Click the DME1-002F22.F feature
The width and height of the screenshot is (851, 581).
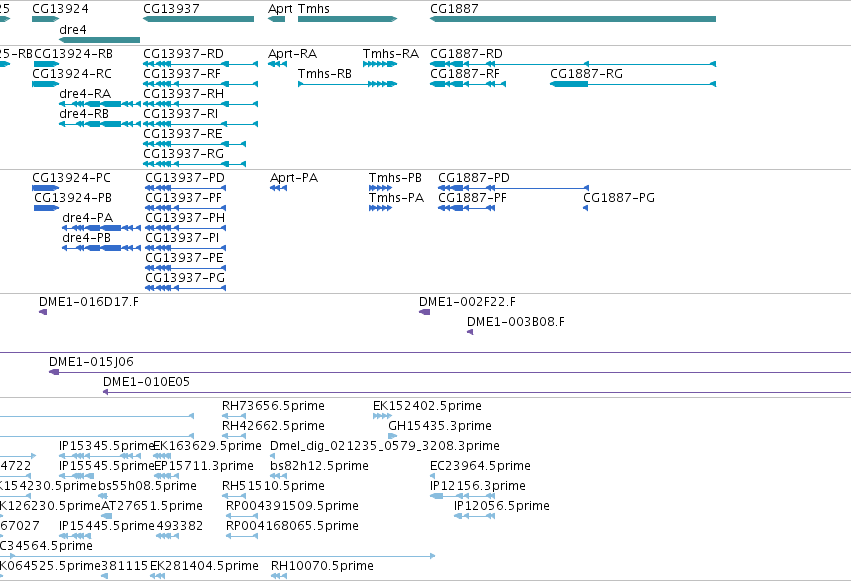[x=468, y=302]
